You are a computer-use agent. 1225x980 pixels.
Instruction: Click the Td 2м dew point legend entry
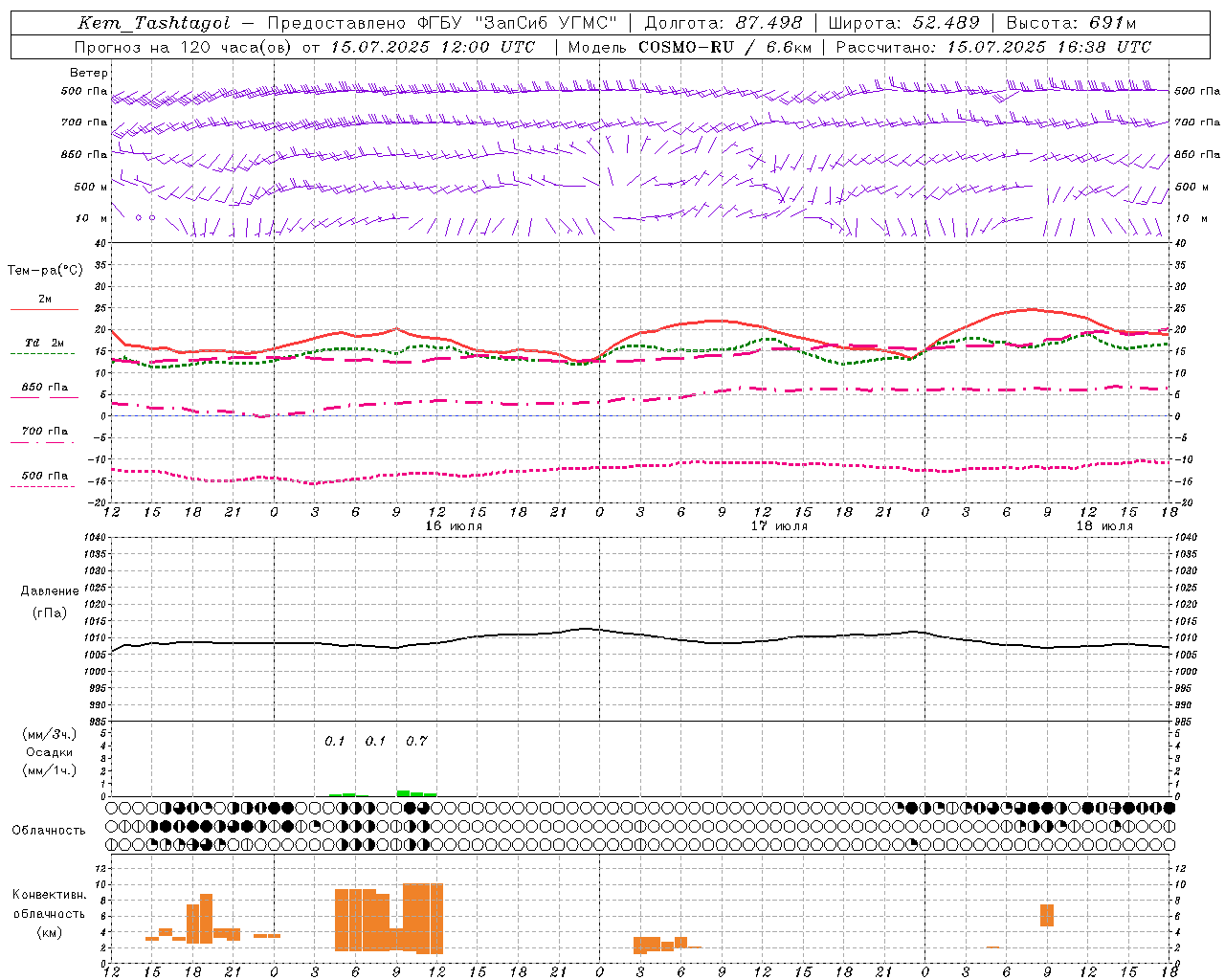44,343
